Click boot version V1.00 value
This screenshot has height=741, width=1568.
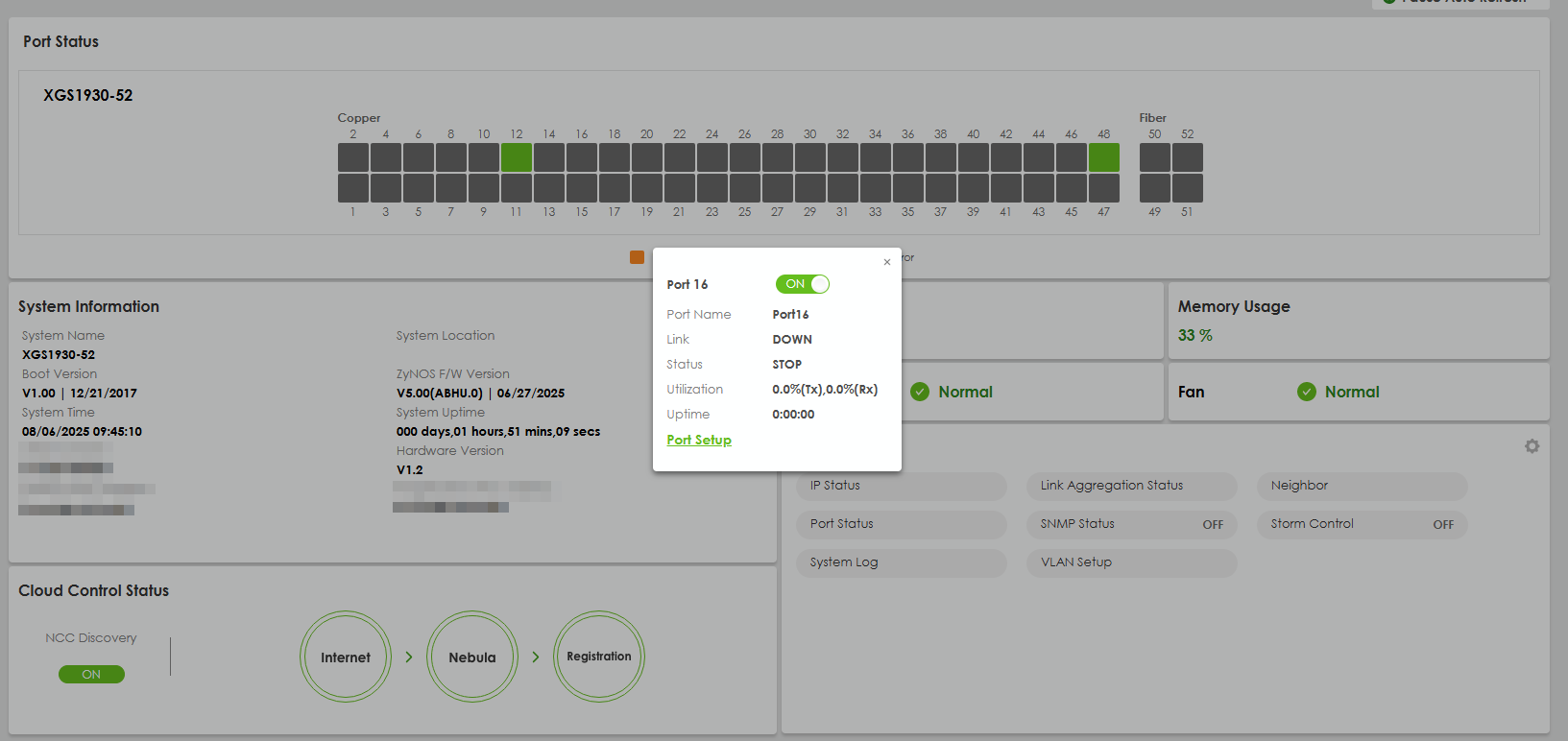[38, 394]
